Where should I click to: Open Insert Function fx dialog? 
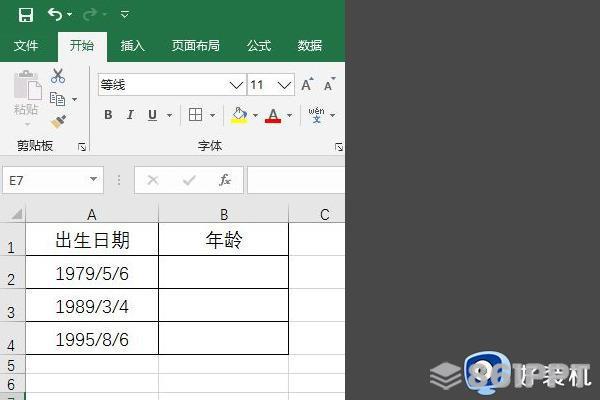pos(225,180)
